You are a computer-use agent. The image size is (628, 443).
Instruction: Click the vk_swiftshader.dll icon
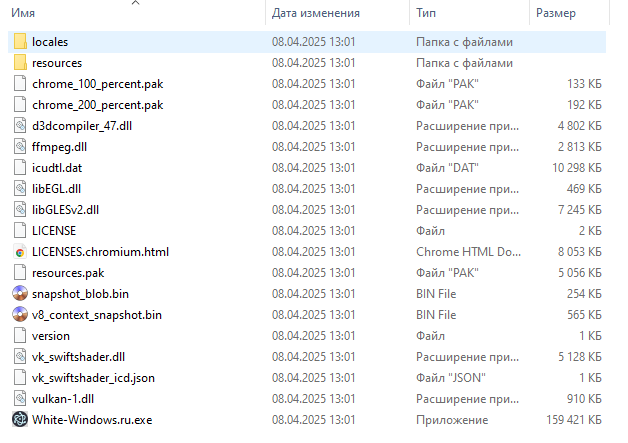(x=20, y=357)
